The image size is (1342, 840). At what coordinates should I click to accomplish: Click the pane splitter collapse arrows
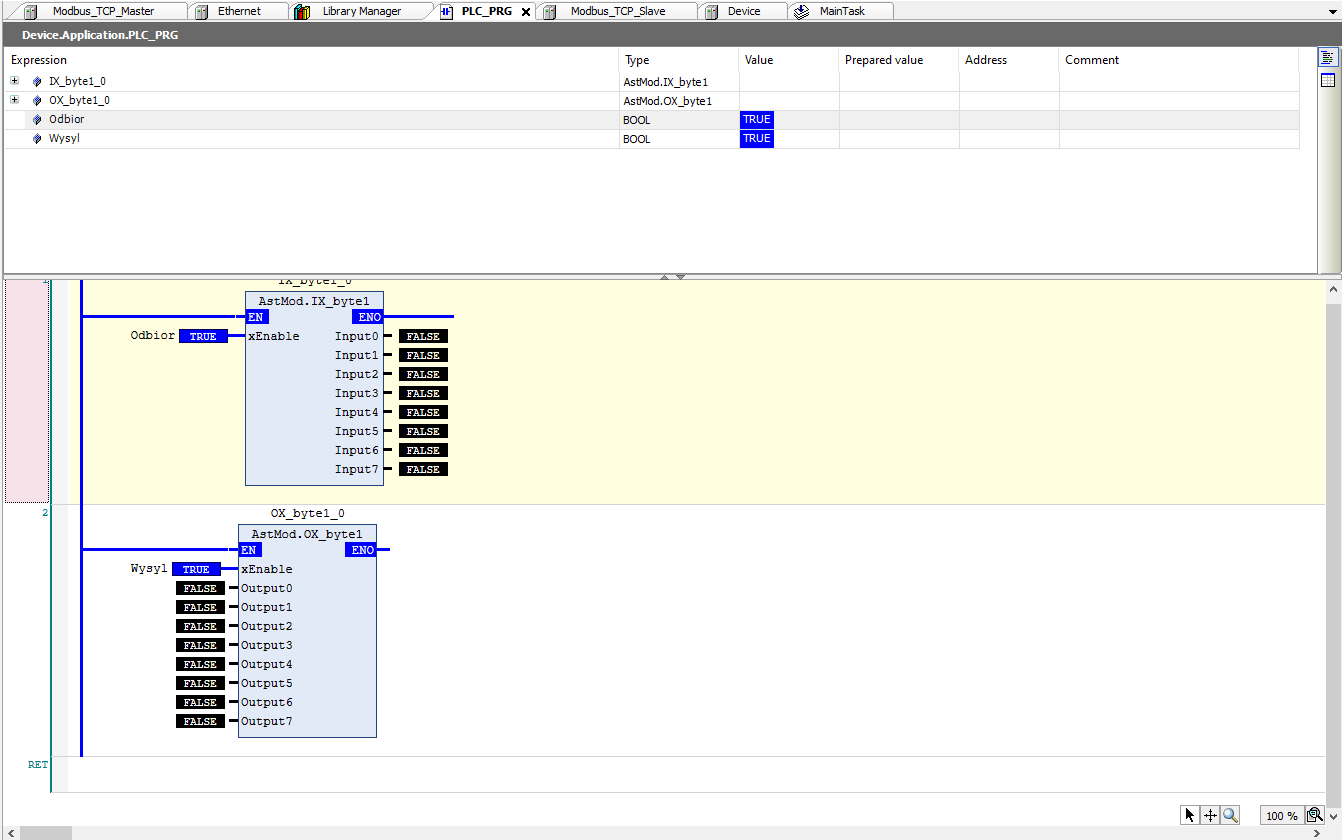[672, 276]
